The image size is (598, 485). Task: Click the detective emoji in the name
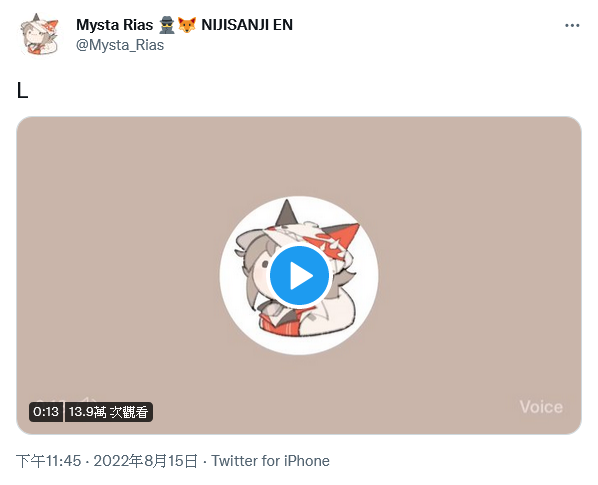(167, 25)
